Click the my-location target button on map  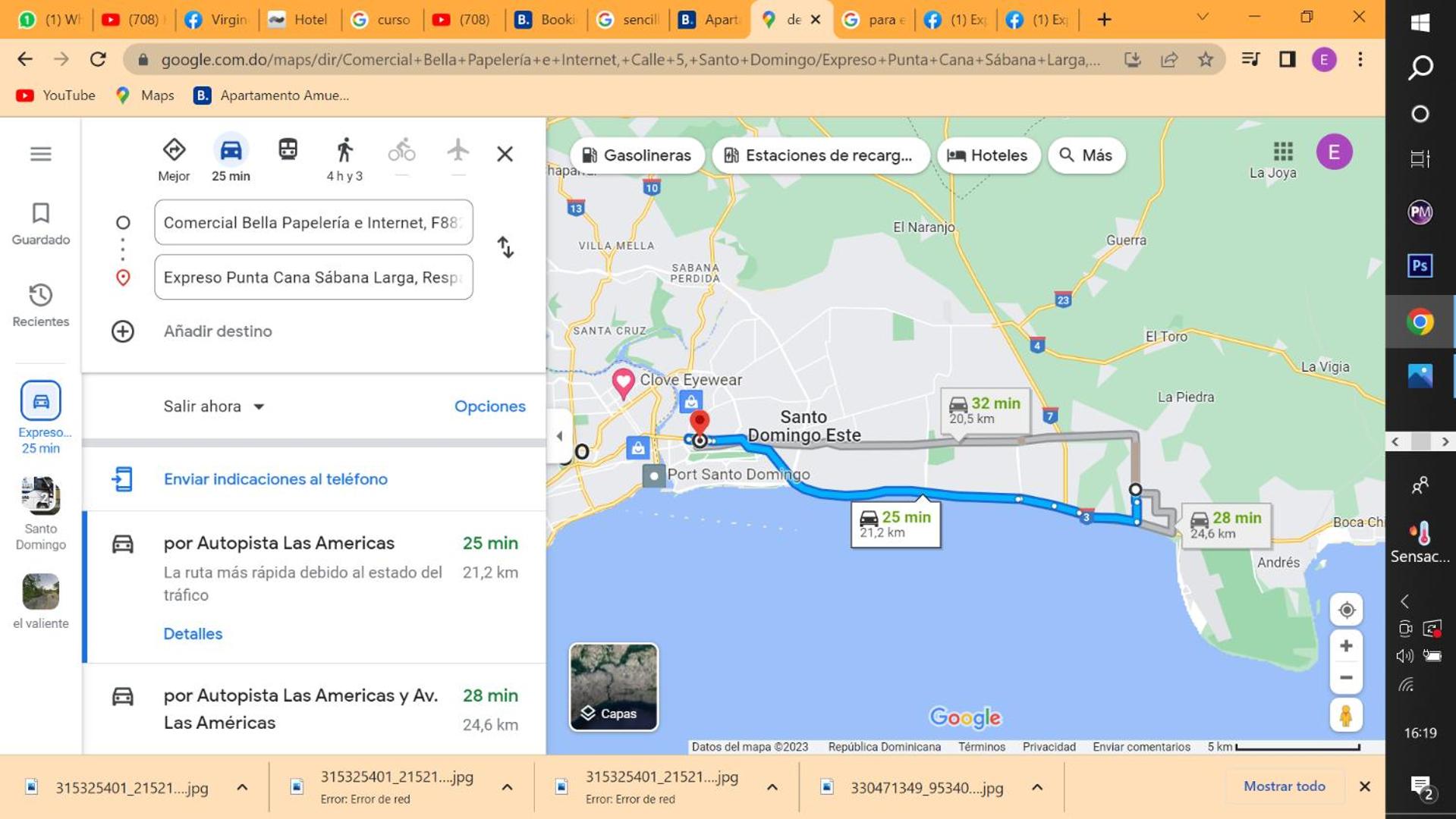click(x=1346, y=610)
